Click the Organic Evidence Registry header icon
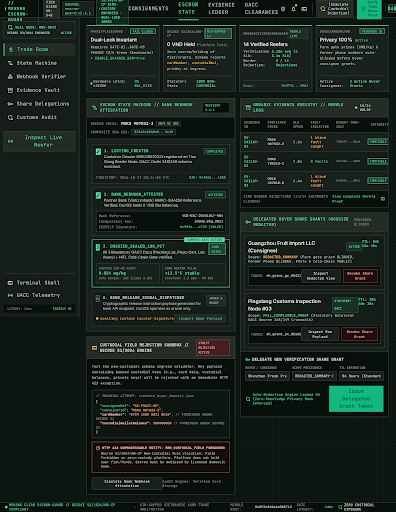This screenshot has width=396, height=512. pos(248,107)
